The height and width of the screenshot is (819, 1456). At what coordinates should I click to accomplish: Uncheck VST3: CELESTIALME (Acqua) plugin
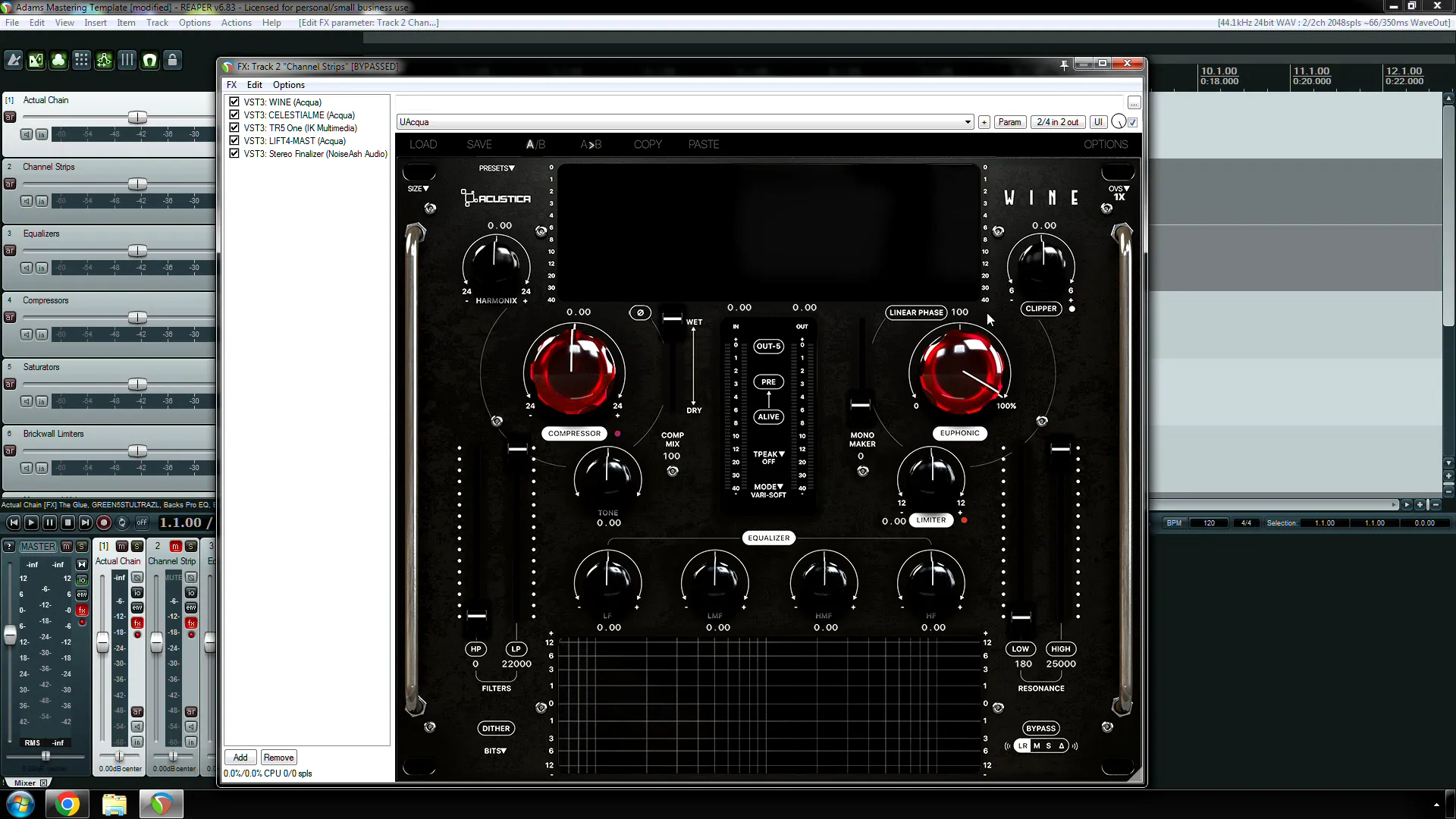[234, 115]
